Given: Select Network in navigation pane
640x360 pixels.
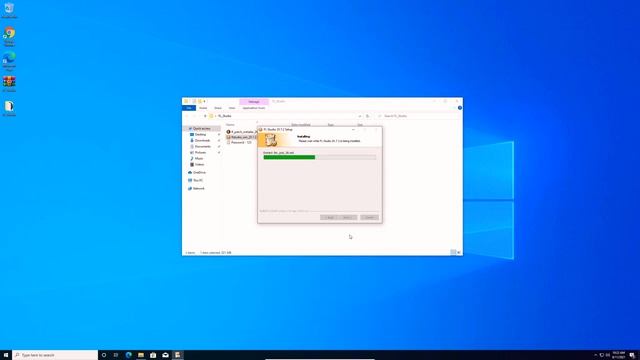Looking at the screenshot, I should 198,189.
